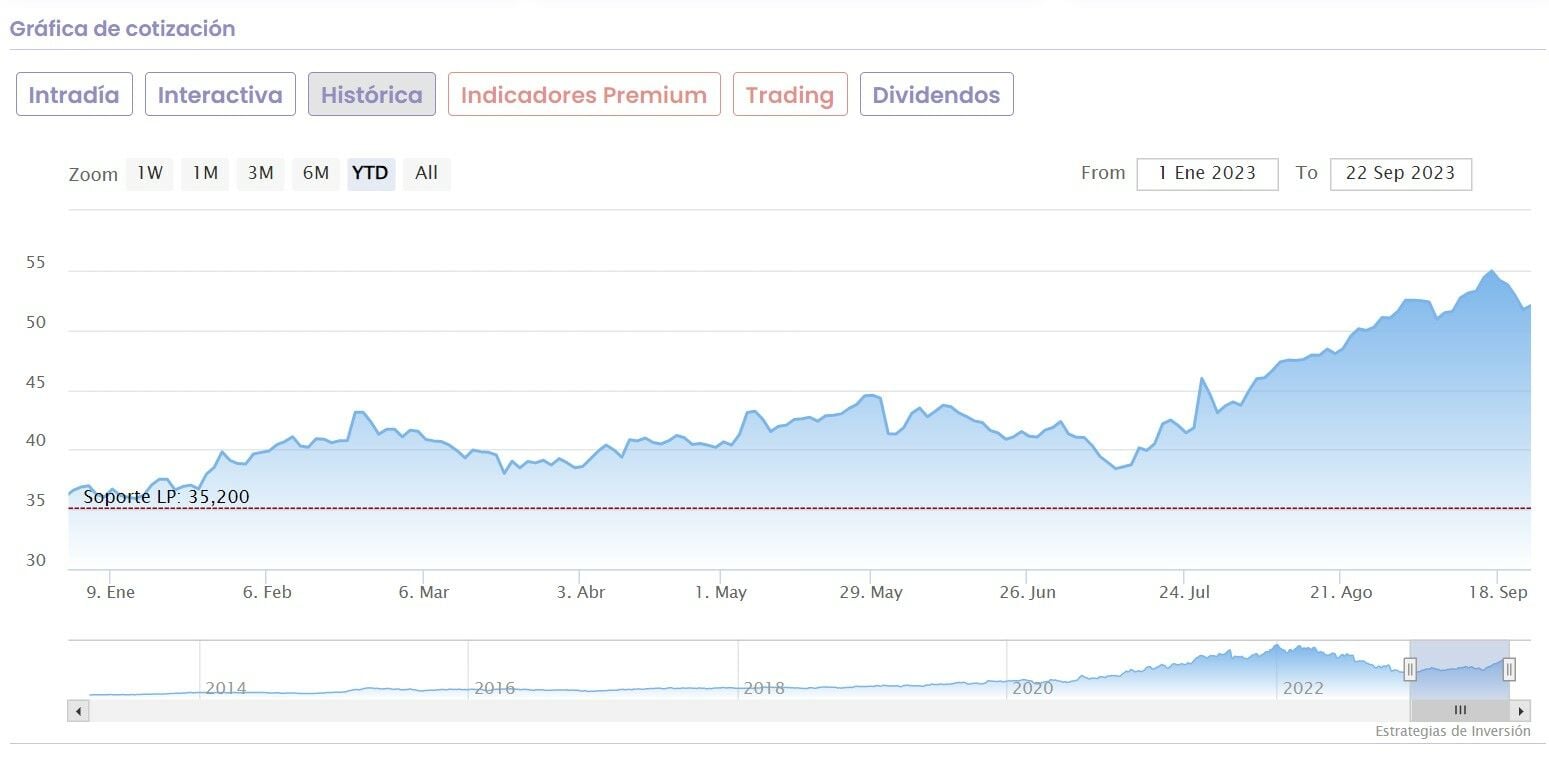Edit the From date field

pos(1207,173)
